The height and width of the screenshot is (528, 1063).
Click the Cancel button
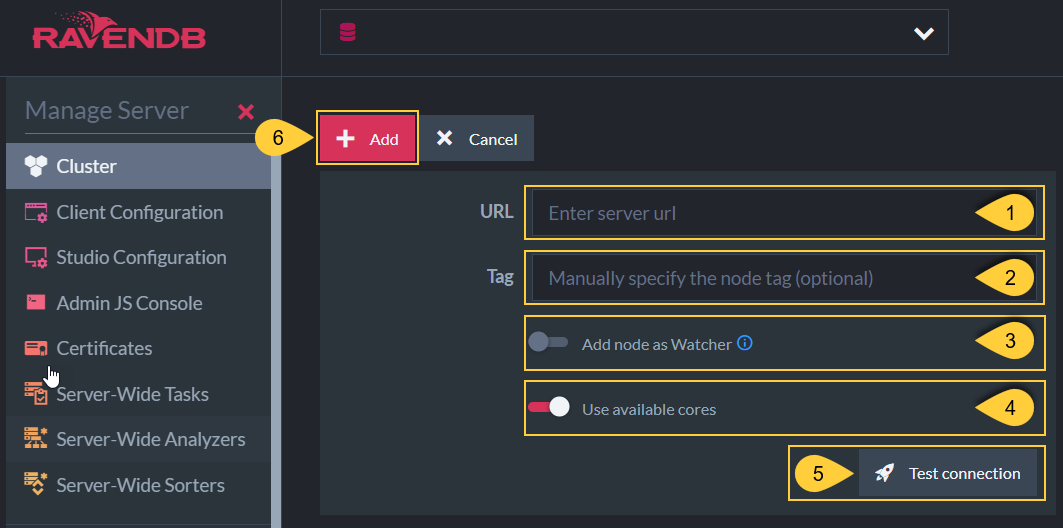(x=477, y=139)
